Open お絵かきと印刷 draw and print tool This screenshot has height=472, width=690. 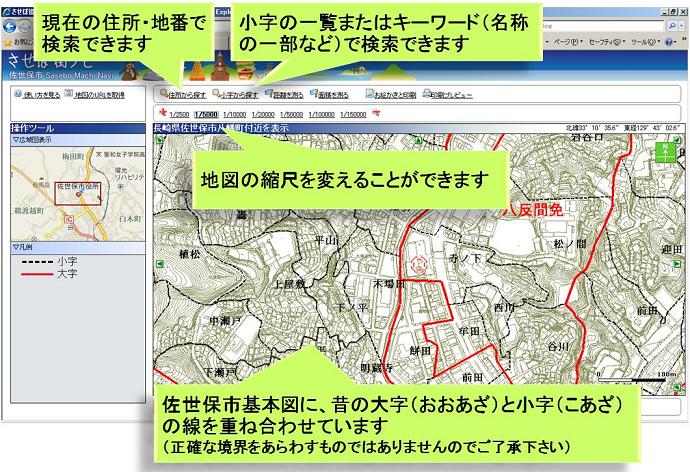click(391, 94)
